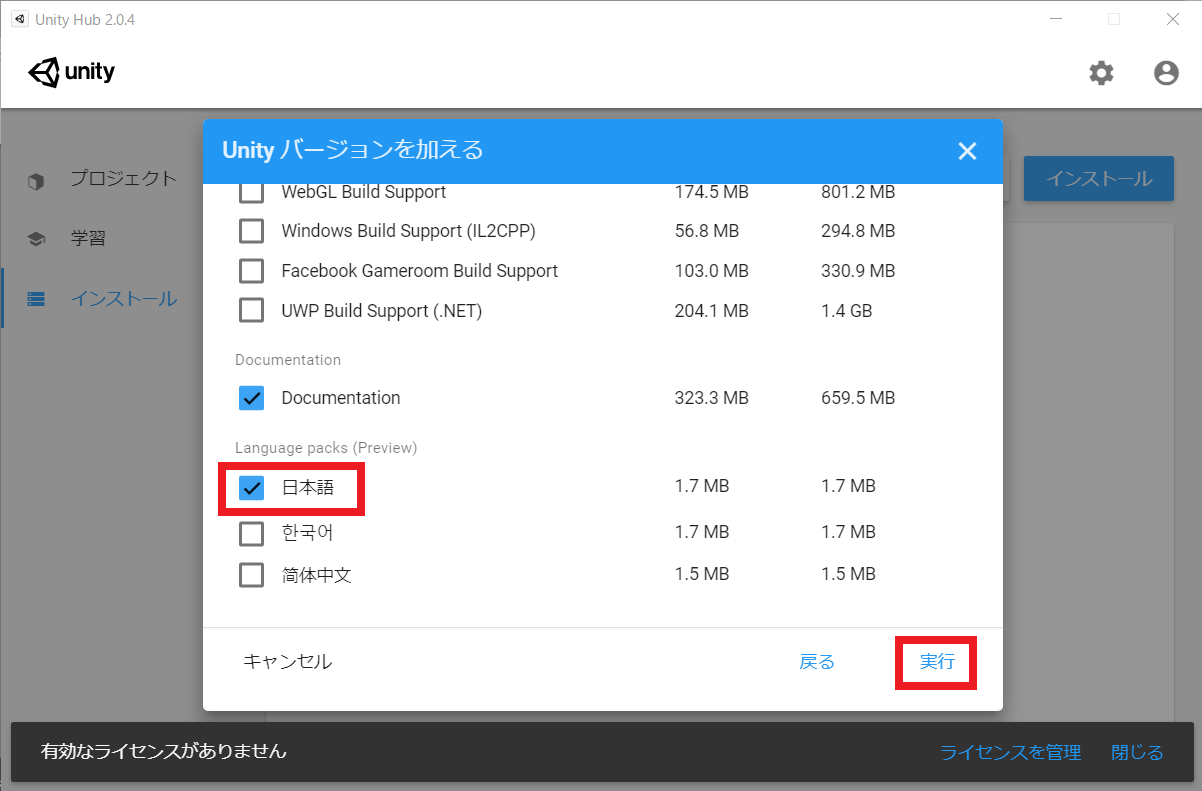Uncheck the Documentation checkbox
The height and width of the screenshot is (791, 1202).
[251, 398]
